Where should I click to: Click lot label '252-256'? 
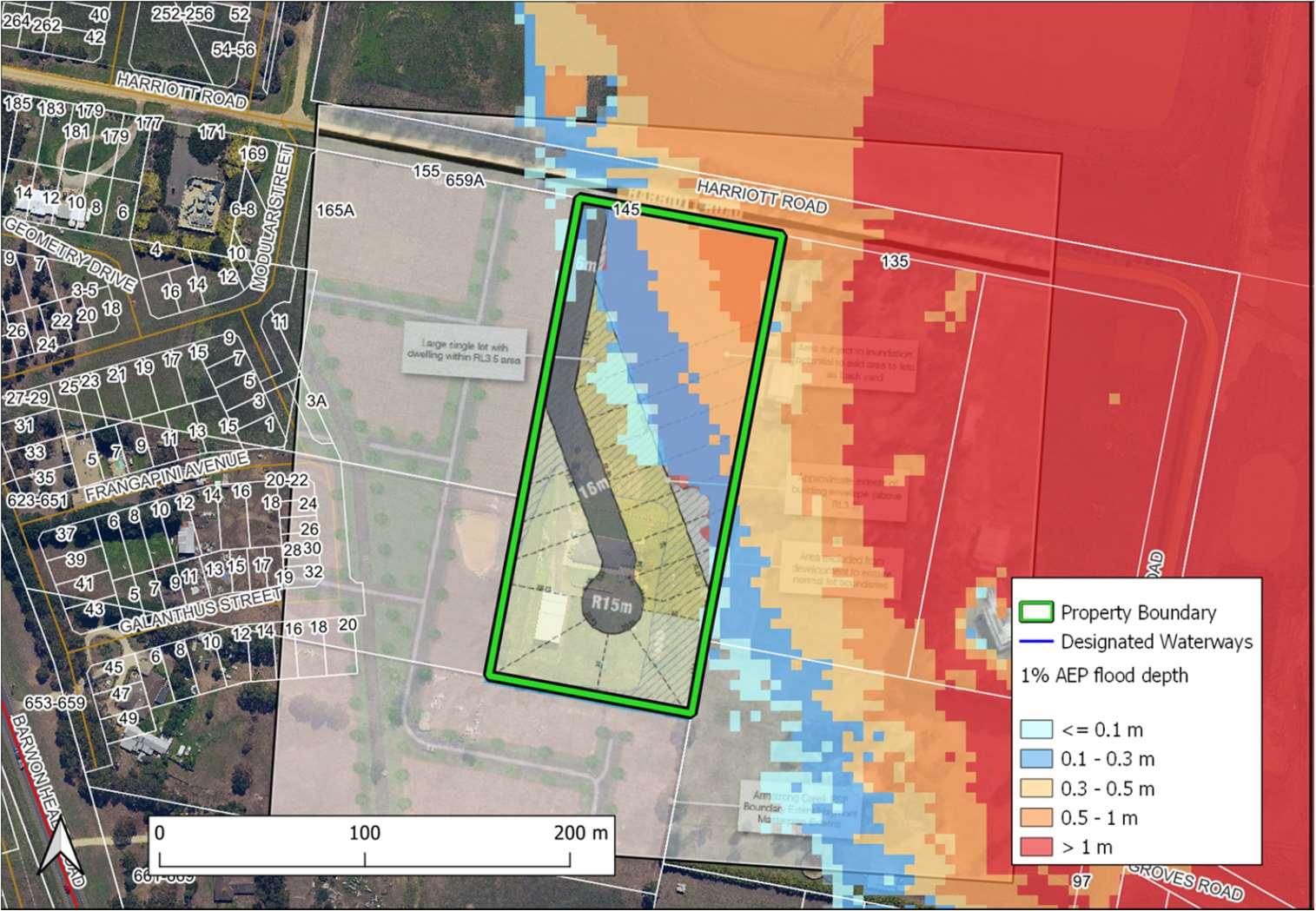pyautogui.click(x=182, y=15)
